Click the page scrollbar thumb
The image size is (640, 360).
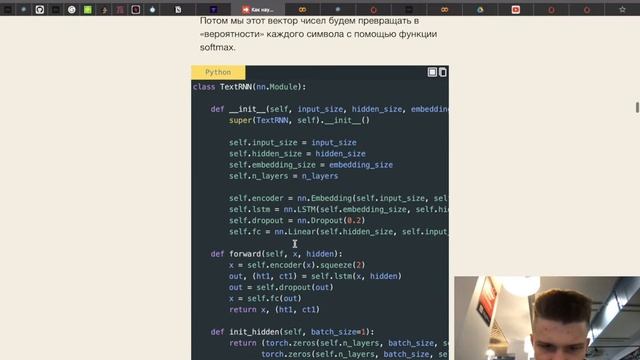click(x=637, y=107)
